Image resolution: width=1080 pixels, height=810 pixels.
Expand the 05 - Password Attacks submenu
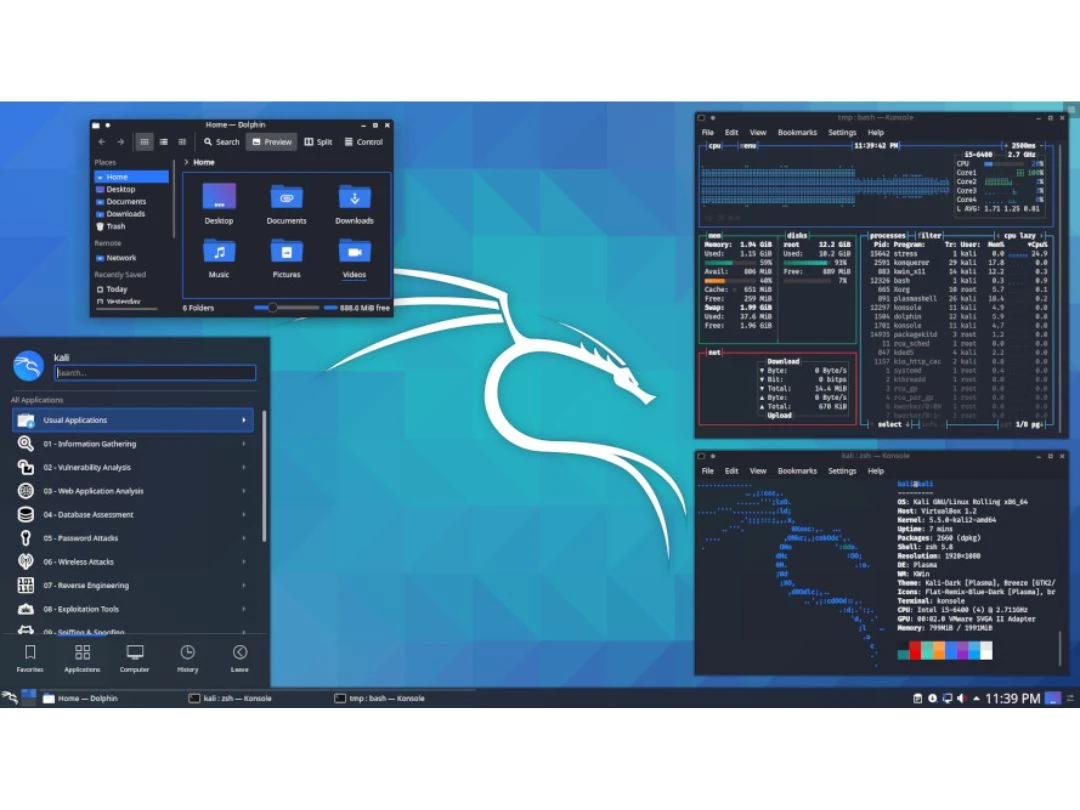pyautogui.click(x=130, y=538)
